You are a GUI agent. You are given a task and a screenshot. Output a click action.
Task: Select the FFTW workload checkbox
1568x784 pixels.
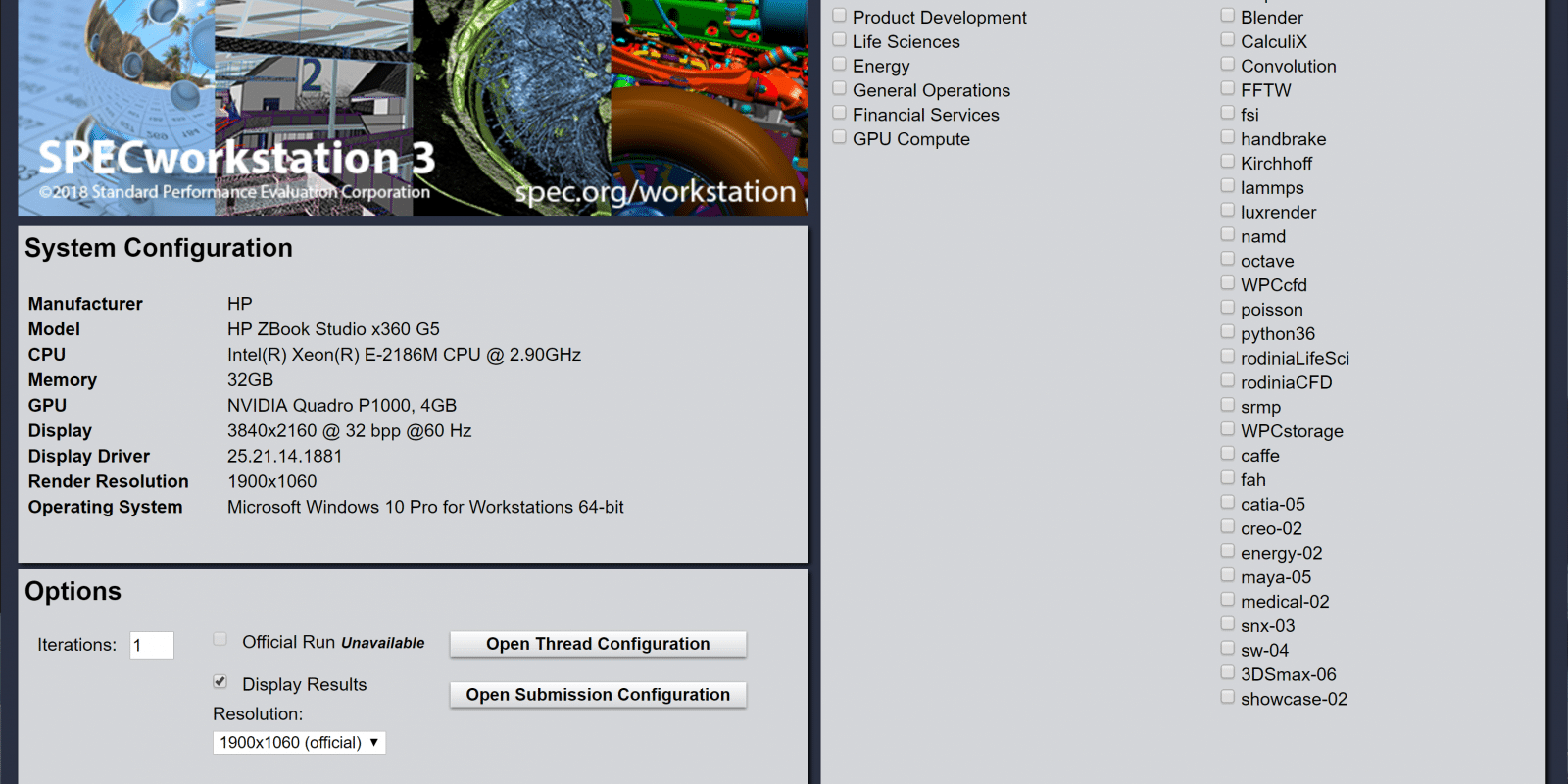(x=1228, y=89)
